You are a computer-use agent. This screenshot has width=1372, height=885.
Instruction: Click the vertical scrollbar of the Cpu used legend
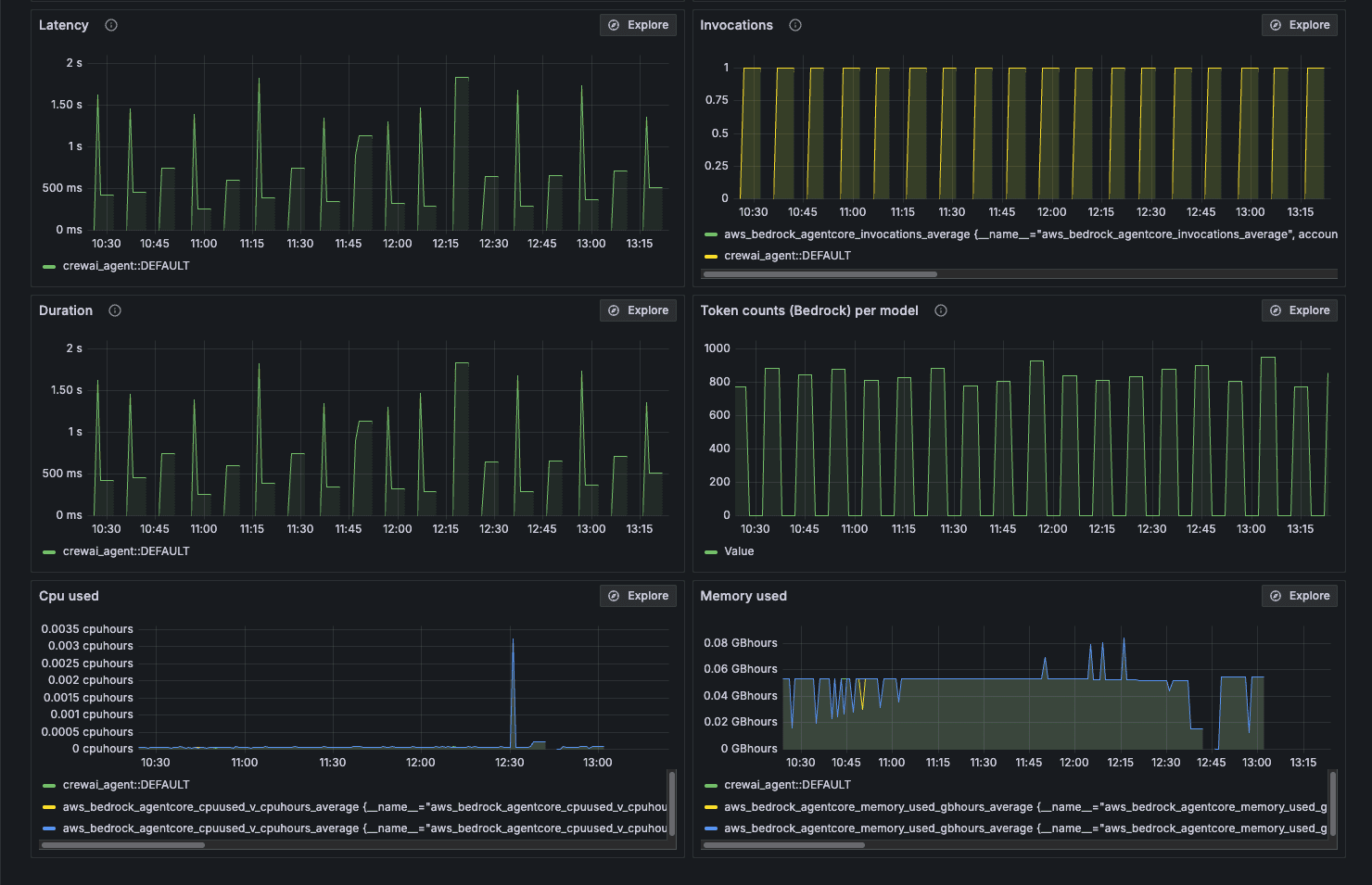click(x=672, y=804)
